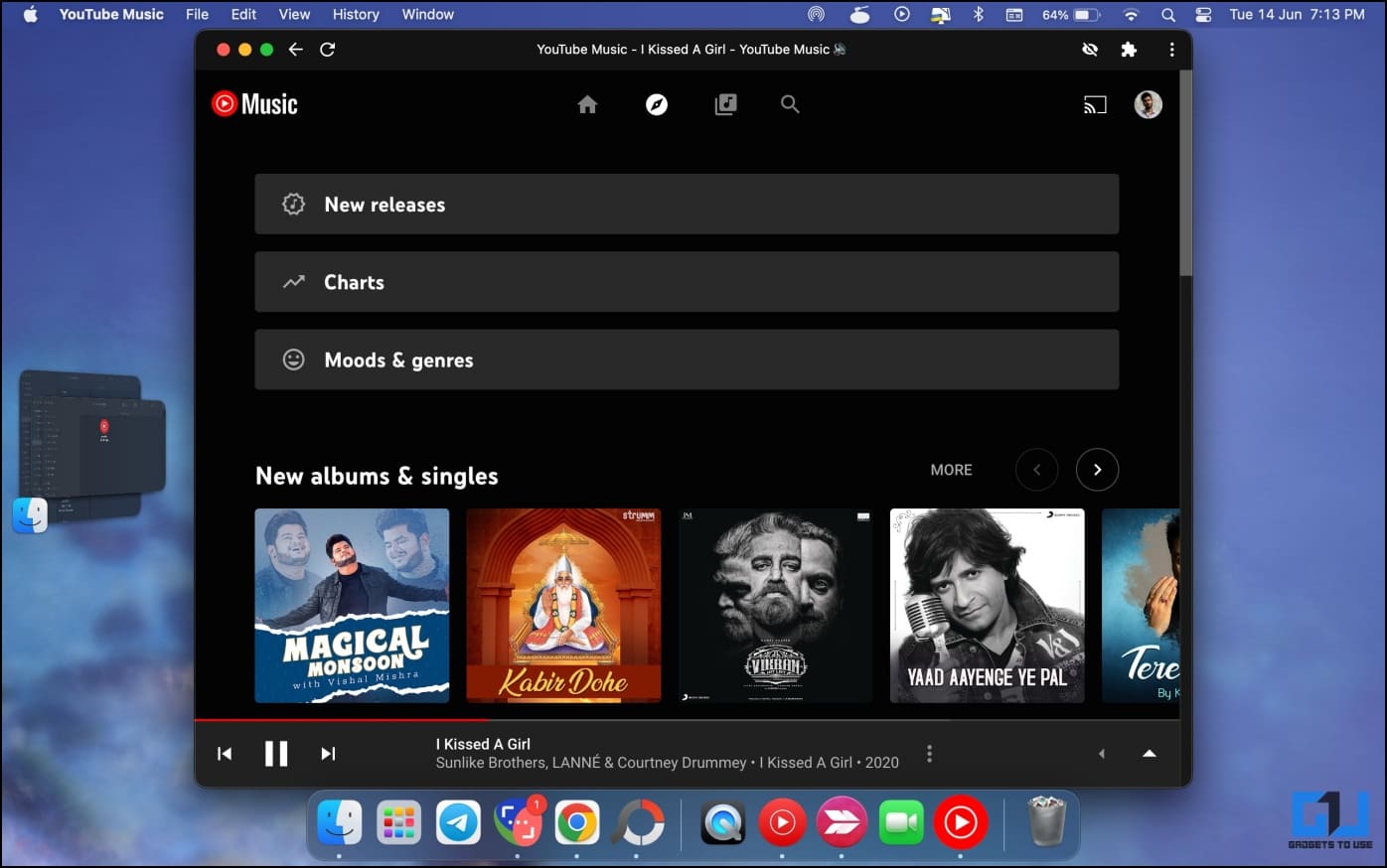Click the date and time Tue 14 Jun

click(1297, 14)
